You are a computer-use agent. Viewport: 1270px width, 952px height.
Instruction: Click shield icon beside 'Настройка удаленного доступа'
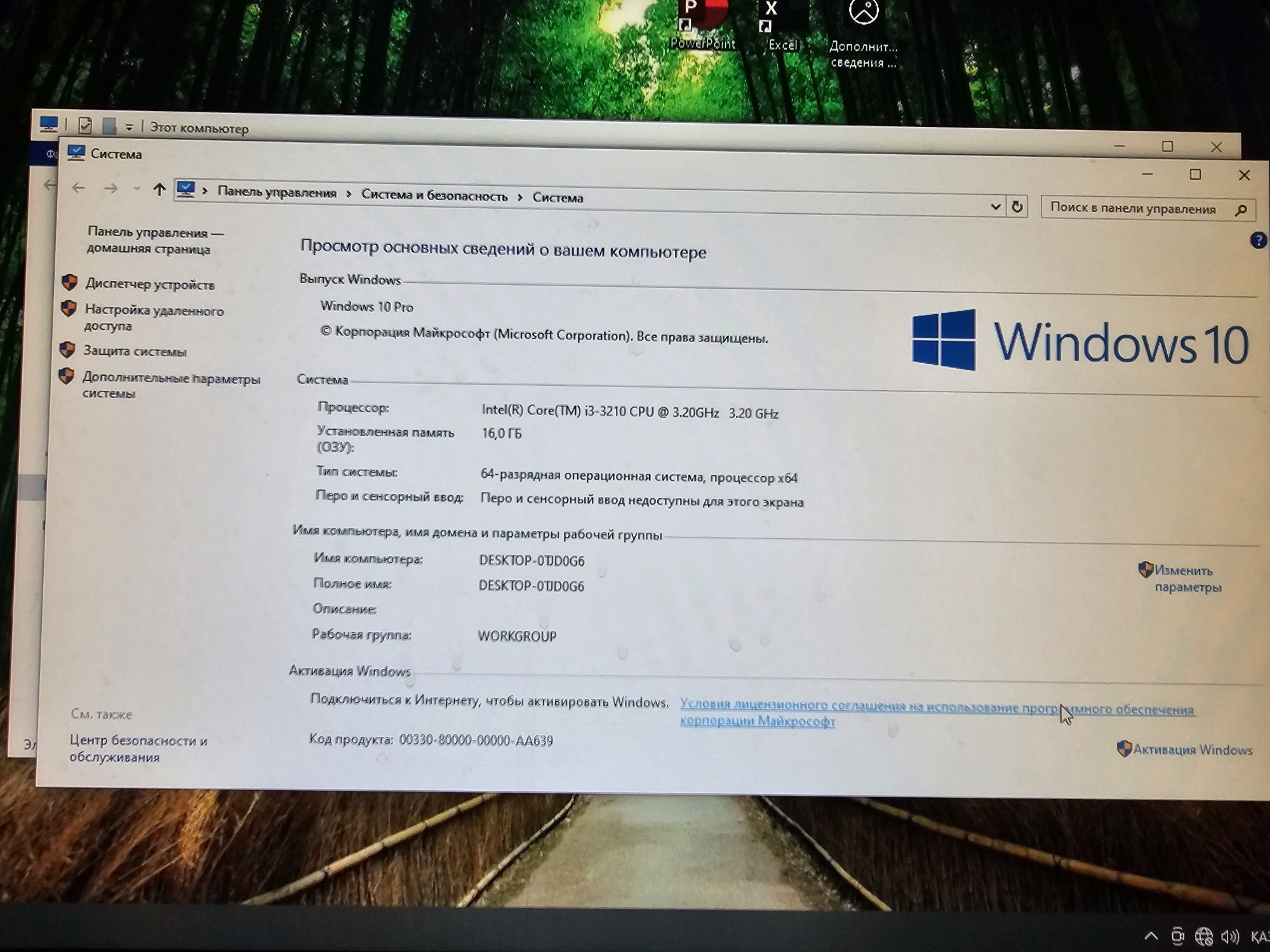(x=69, y=308)
